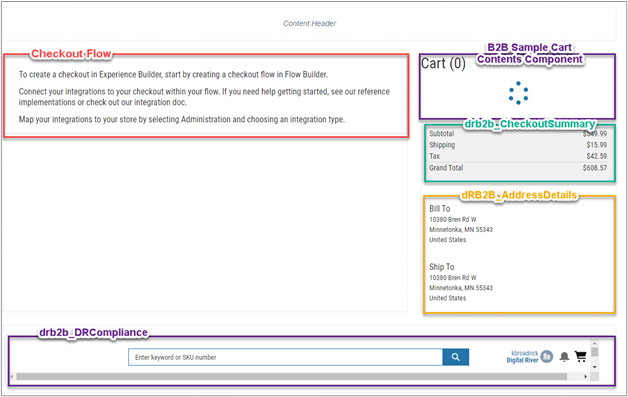The height and width of the screenshot is (397, 628).
Task: Click the Grand Total label
Action: point(446,168)
